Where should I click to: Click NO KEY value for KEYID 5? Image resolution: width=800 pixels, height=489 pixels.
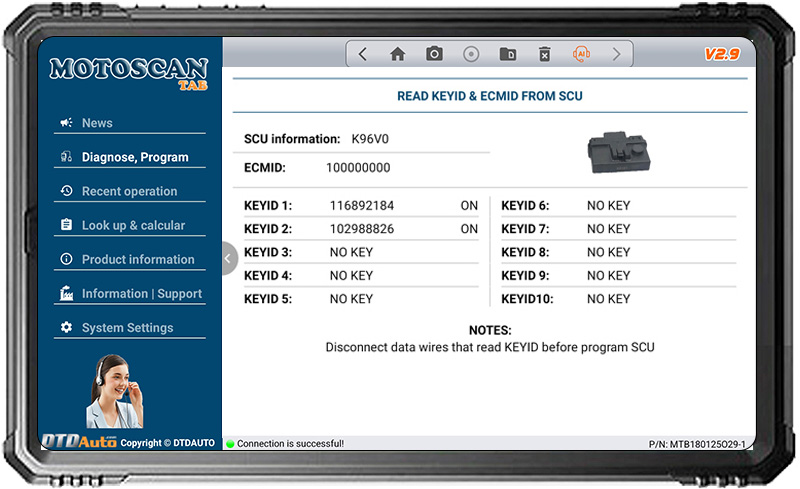click(x=352, y=299)
